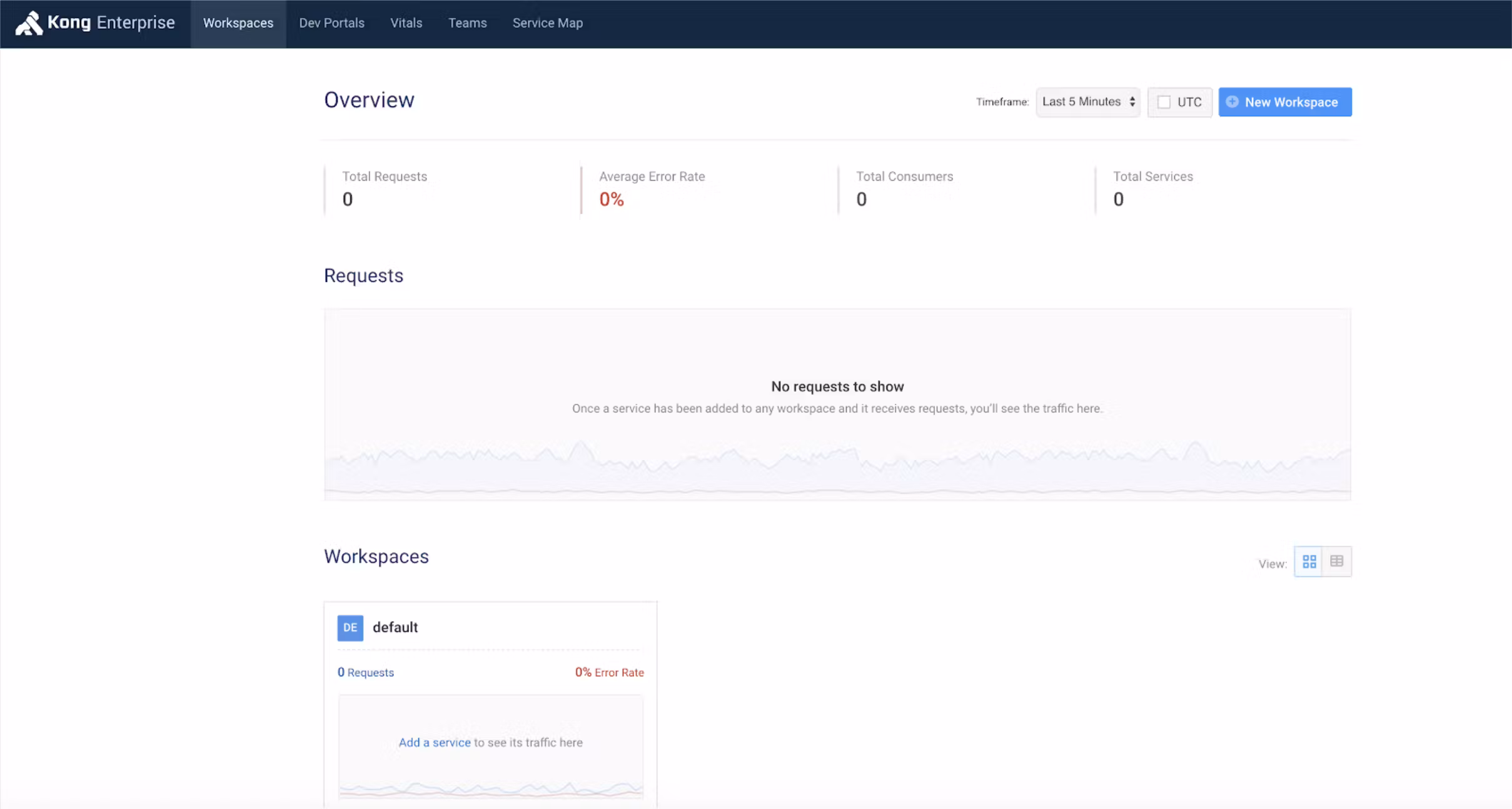Click the Kong gorilla logo icon
1512x809 pixels.
[28, 24]
